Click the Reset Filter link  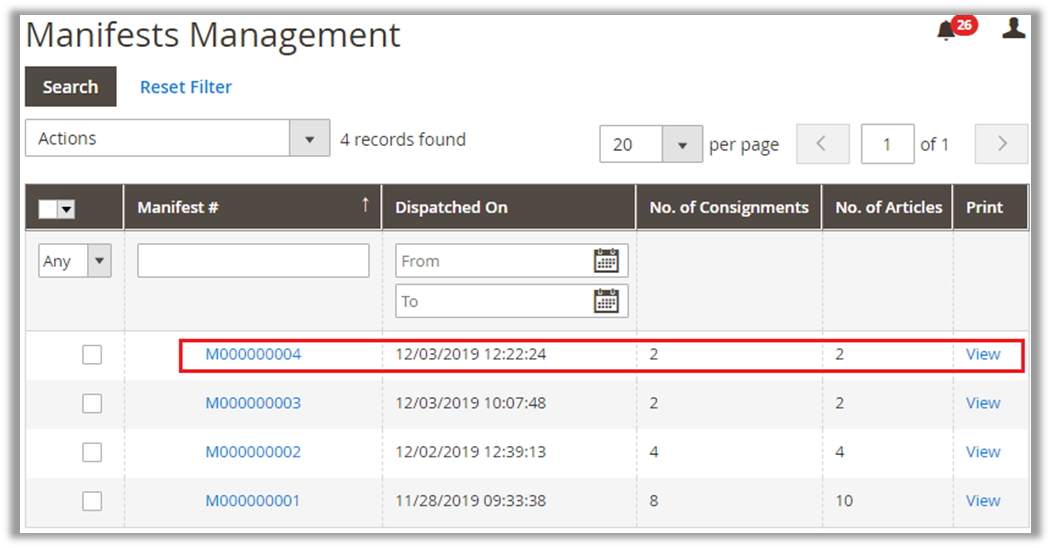[185, 87]
